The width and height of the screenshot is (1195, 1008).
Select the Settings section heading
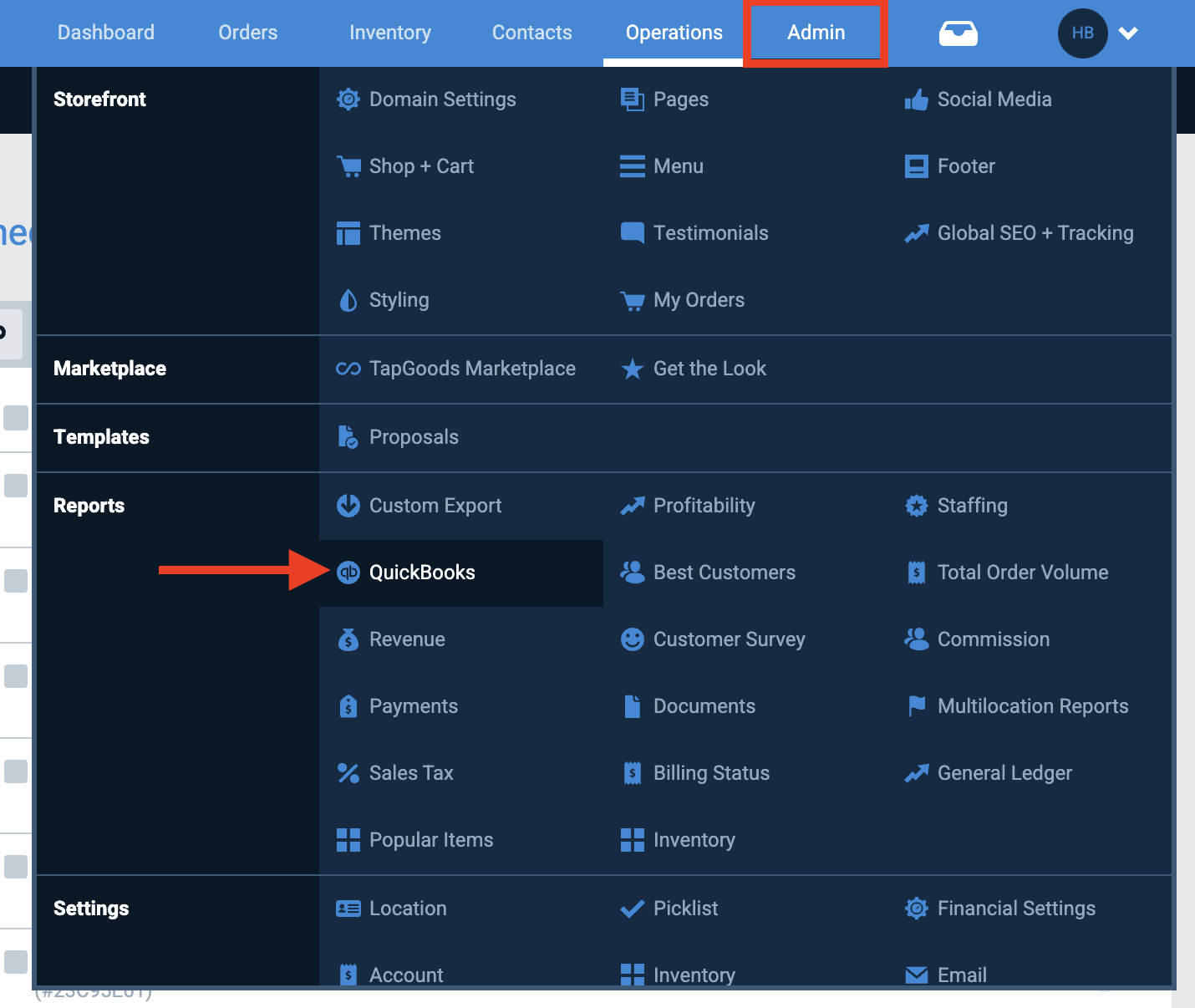(91, 909)
